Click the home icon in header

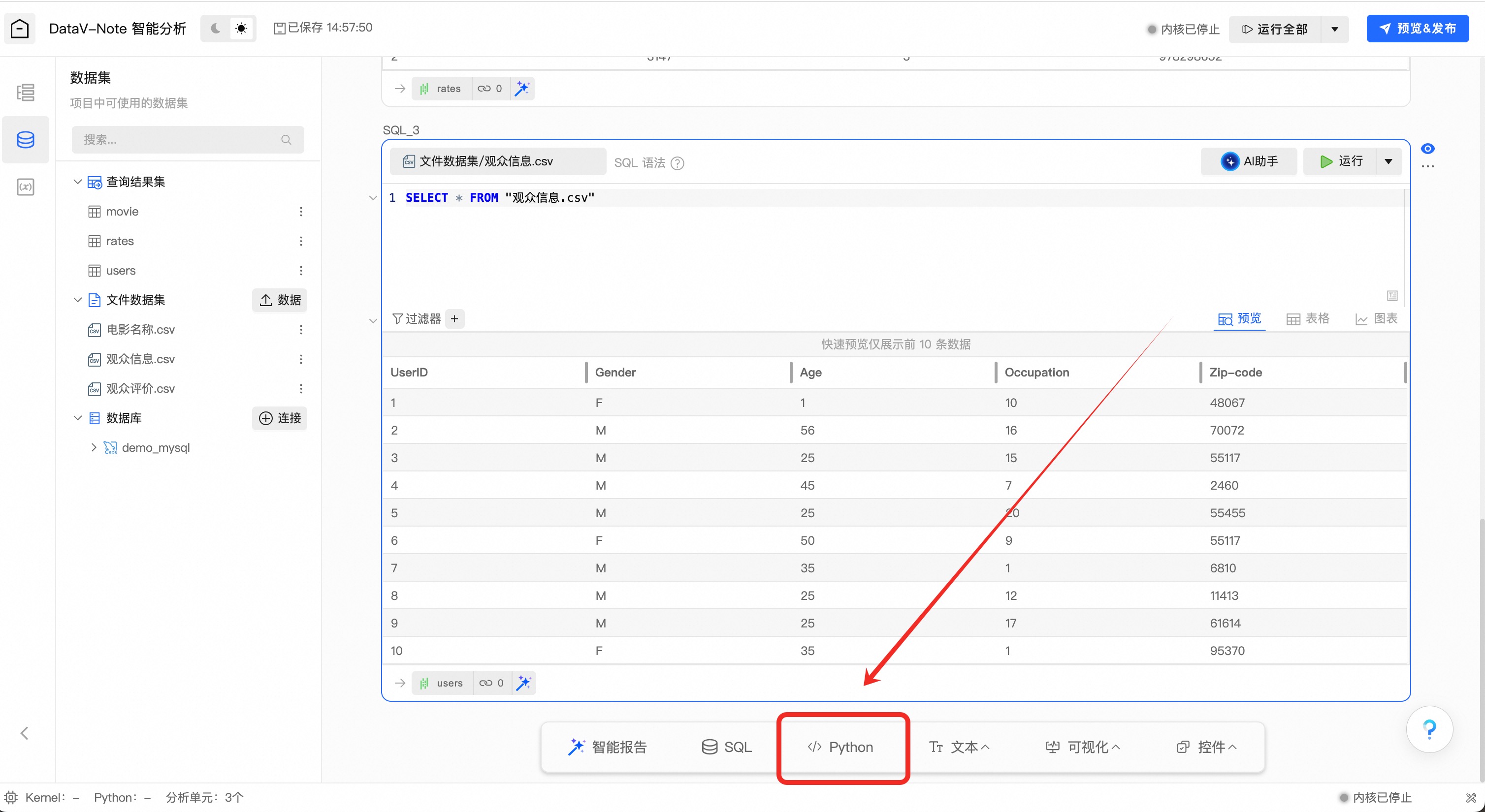20,28
